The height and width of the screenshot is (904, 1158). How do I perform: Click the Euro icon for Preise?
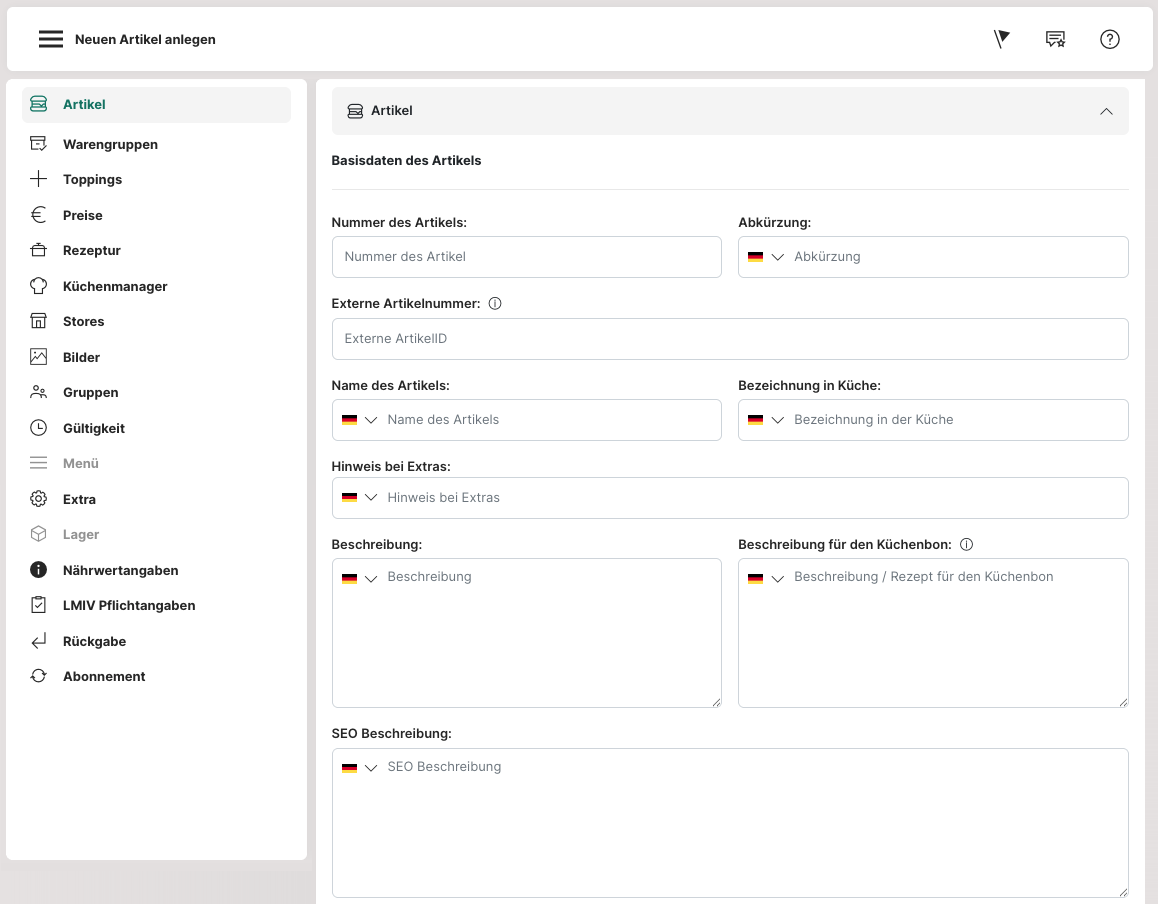[x=39, y=215]
